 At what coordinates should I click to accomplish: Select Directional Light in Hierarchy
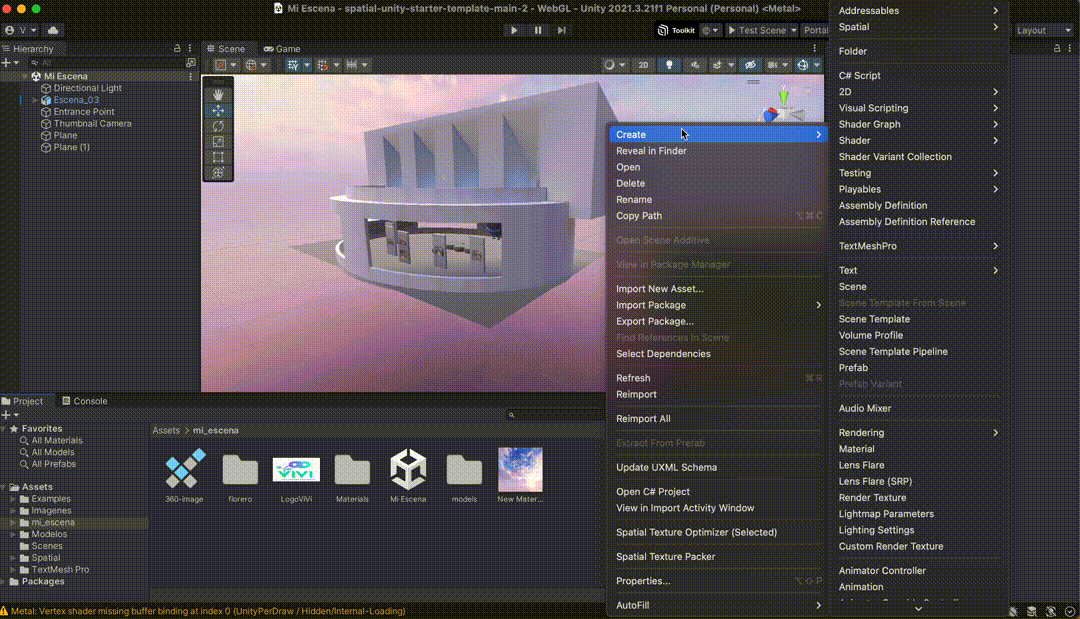(87, 88)
